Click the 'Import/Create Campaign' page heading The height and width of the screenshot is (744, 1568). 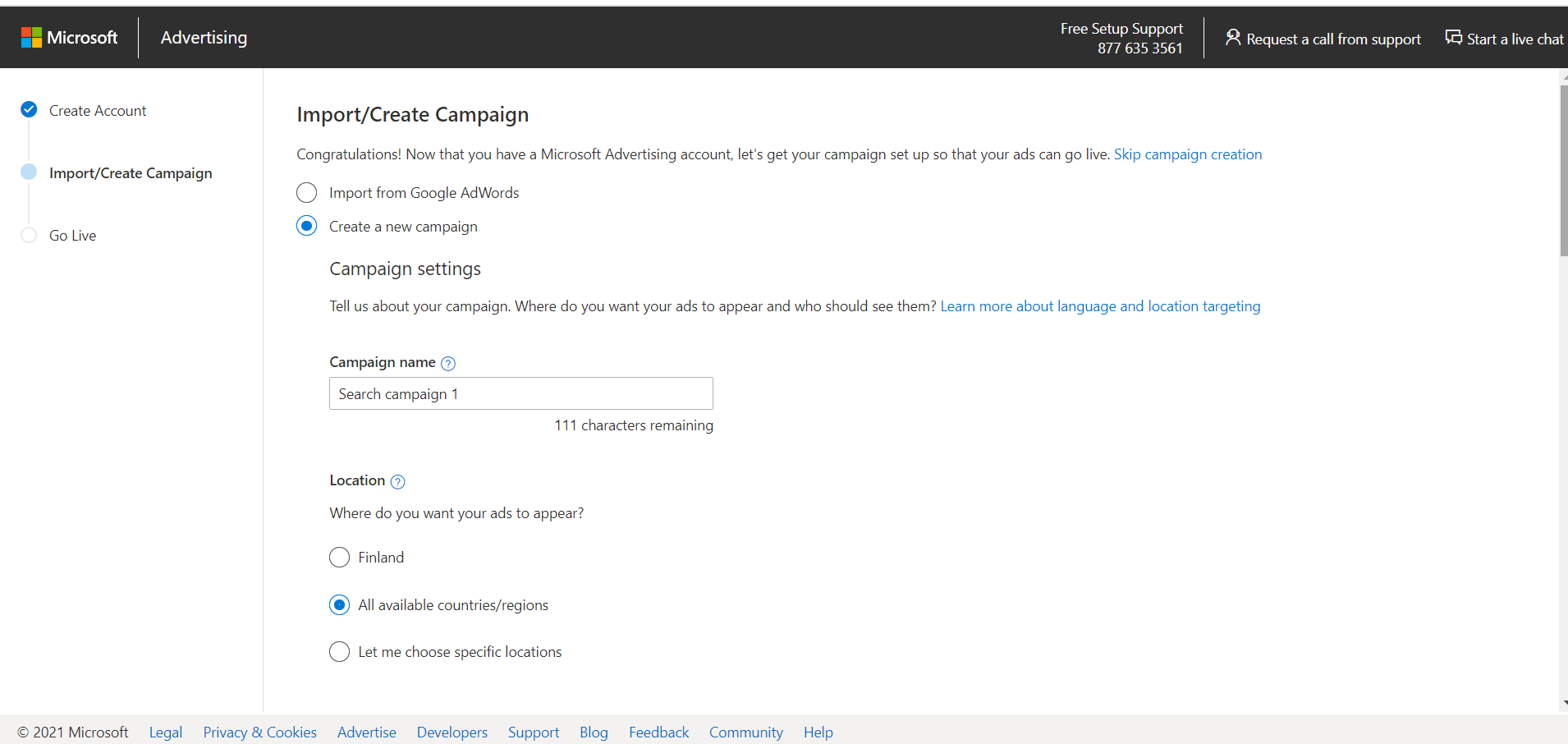click(x=413, y=115)
